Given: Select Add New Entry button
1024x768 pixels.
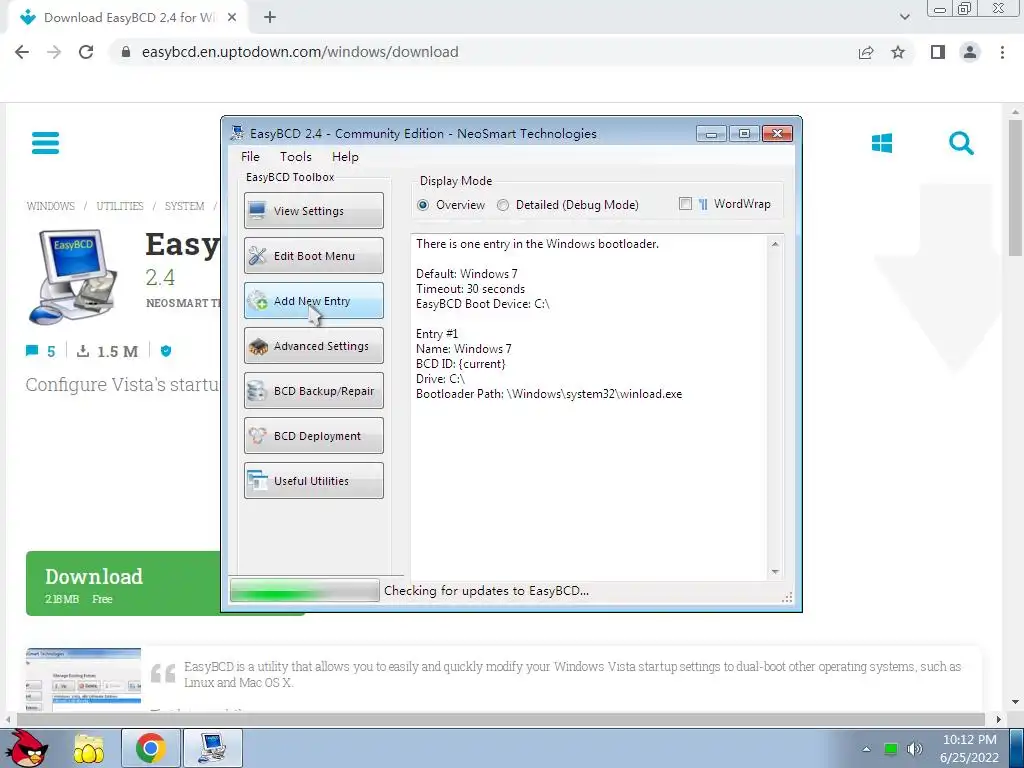Looking at the screenshot, I should coord(313,300).
